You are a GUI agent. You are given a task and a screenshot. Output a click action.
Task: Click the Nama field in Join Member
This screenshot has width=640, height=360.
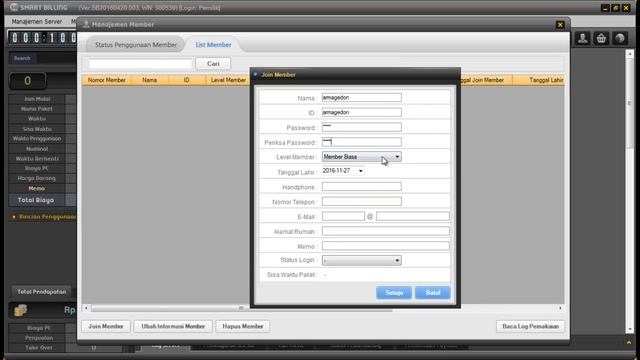click(362, 98)
